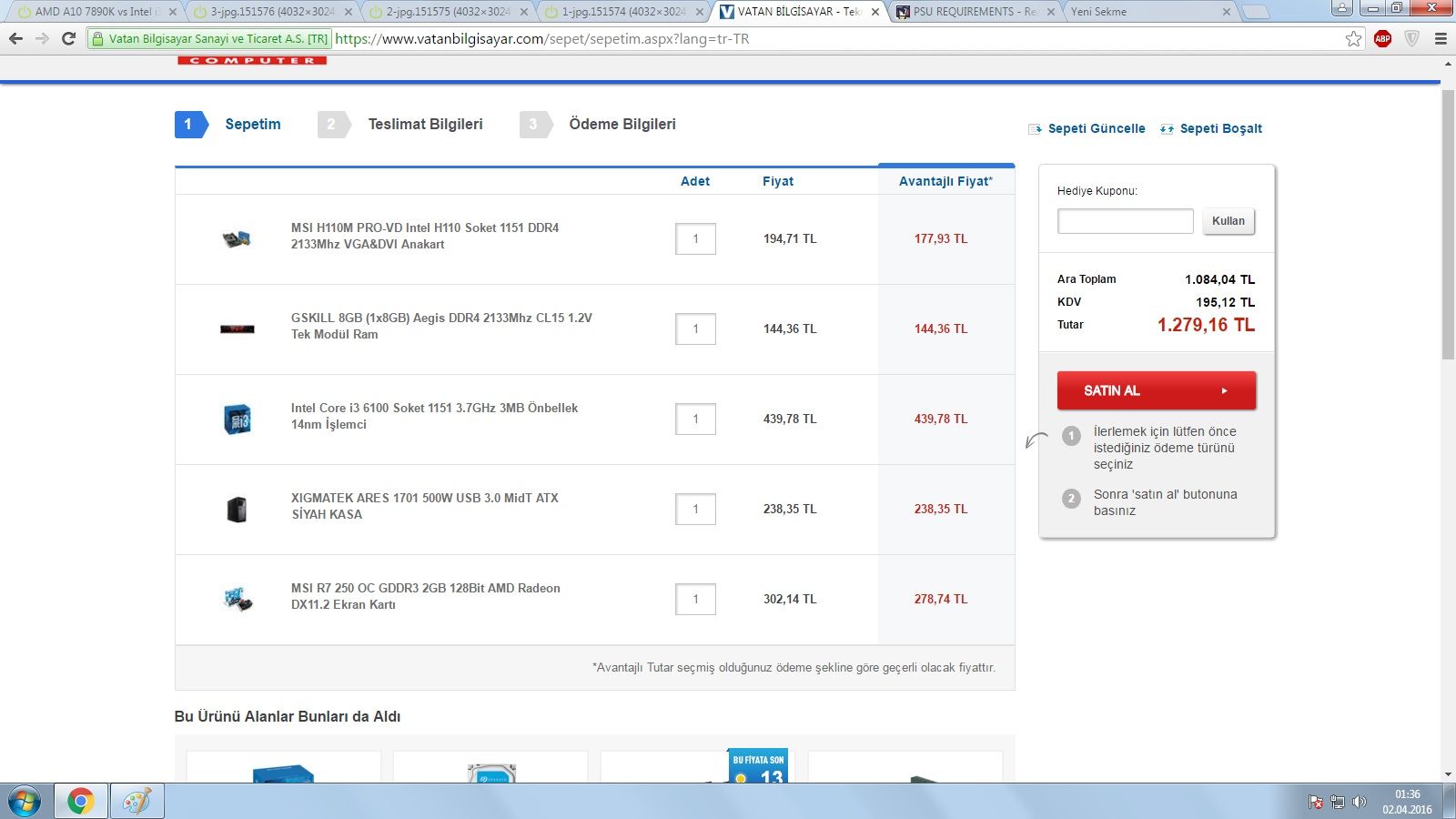Click the MSI H110M motherboard thumbnail

coord(237,239)
